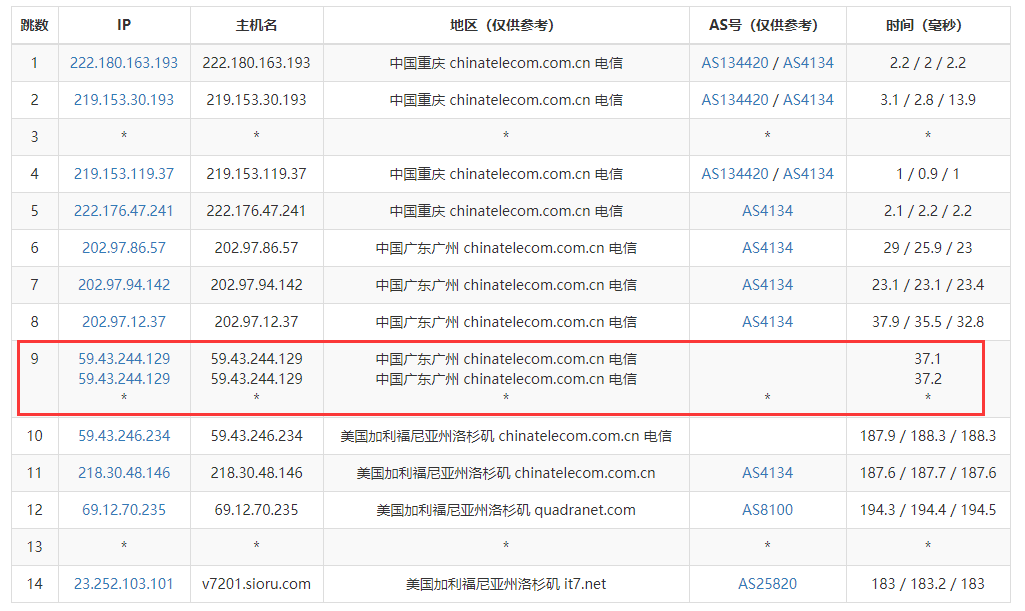Open IP link 202.97.12.37
Image resolution: width=1025 pixels, height=611 pixels.
point(124,322)
